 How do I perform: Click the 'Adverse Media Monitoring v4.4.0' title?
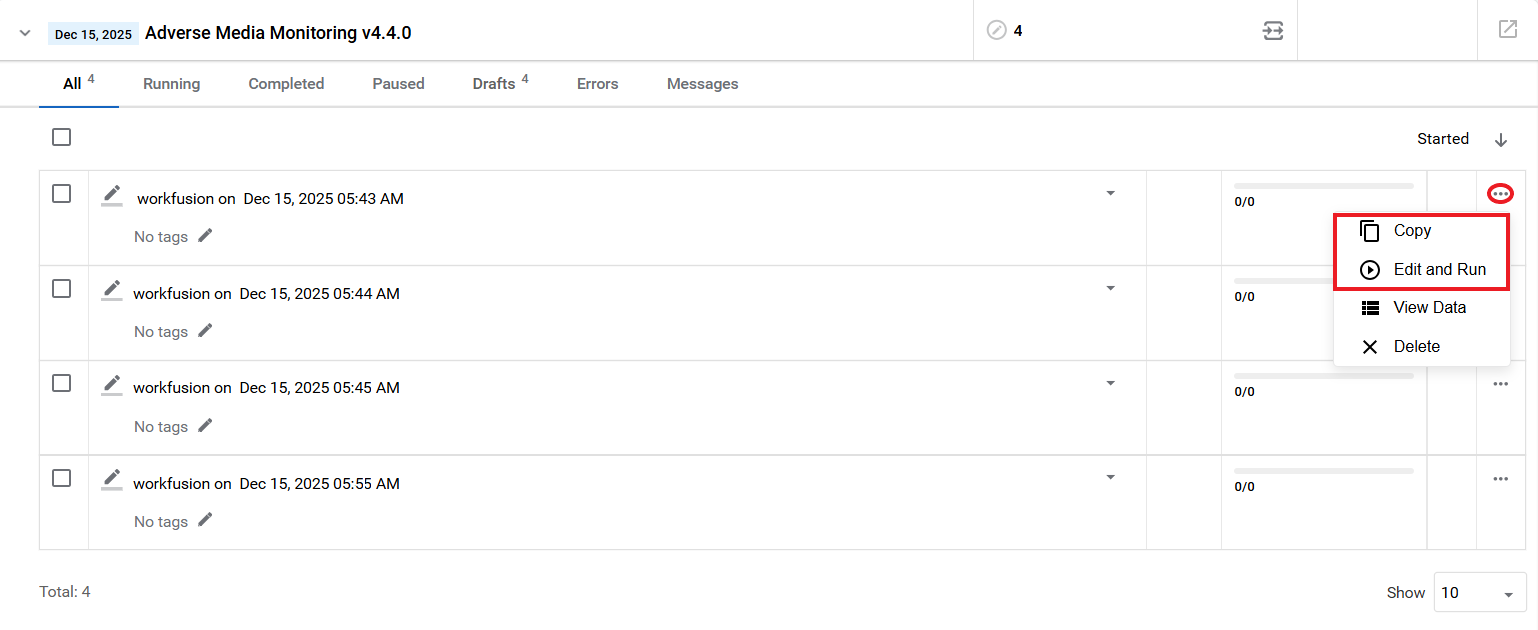pyautogui.click(x=278, y=33)
